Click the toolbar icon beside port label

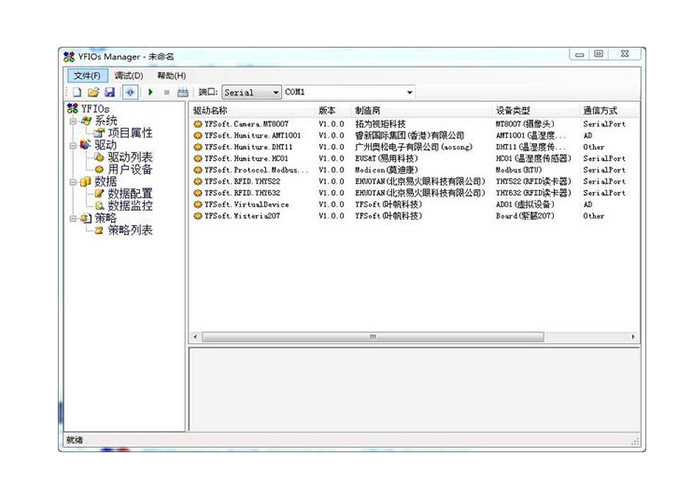tap(183, 92)
